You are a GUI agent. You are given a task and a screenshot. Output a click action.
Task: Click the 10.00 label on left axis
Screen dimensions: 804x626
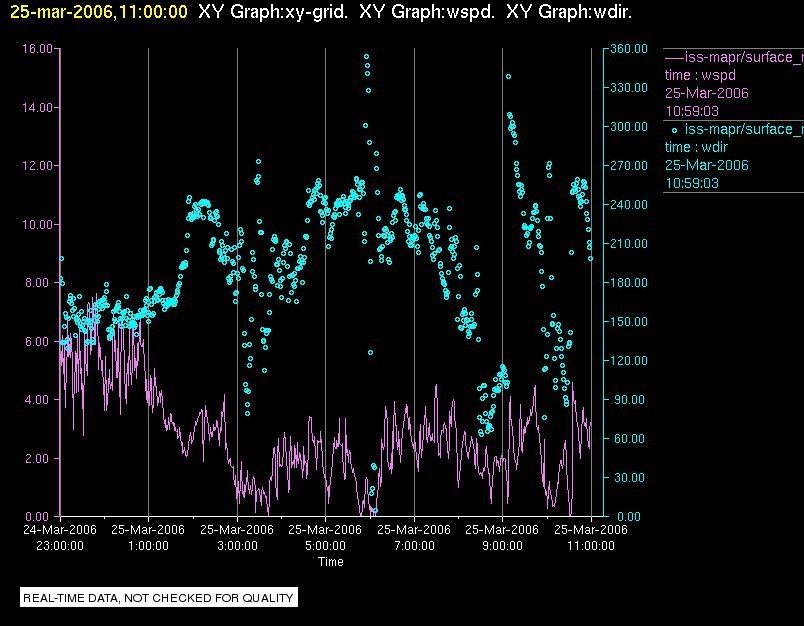[37, 225]
